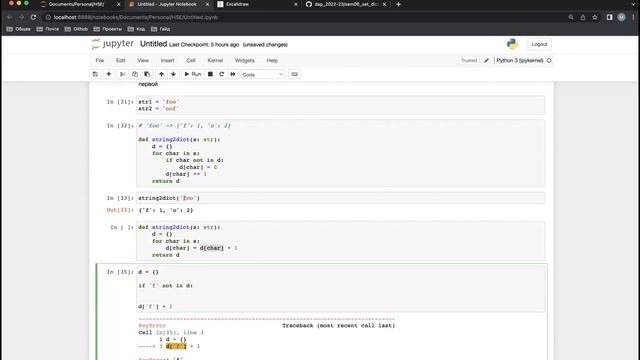Open the command palette keyboard icon
Image resolution: width=640 pixels, height=360 pixels.
[x=294, y=74]
